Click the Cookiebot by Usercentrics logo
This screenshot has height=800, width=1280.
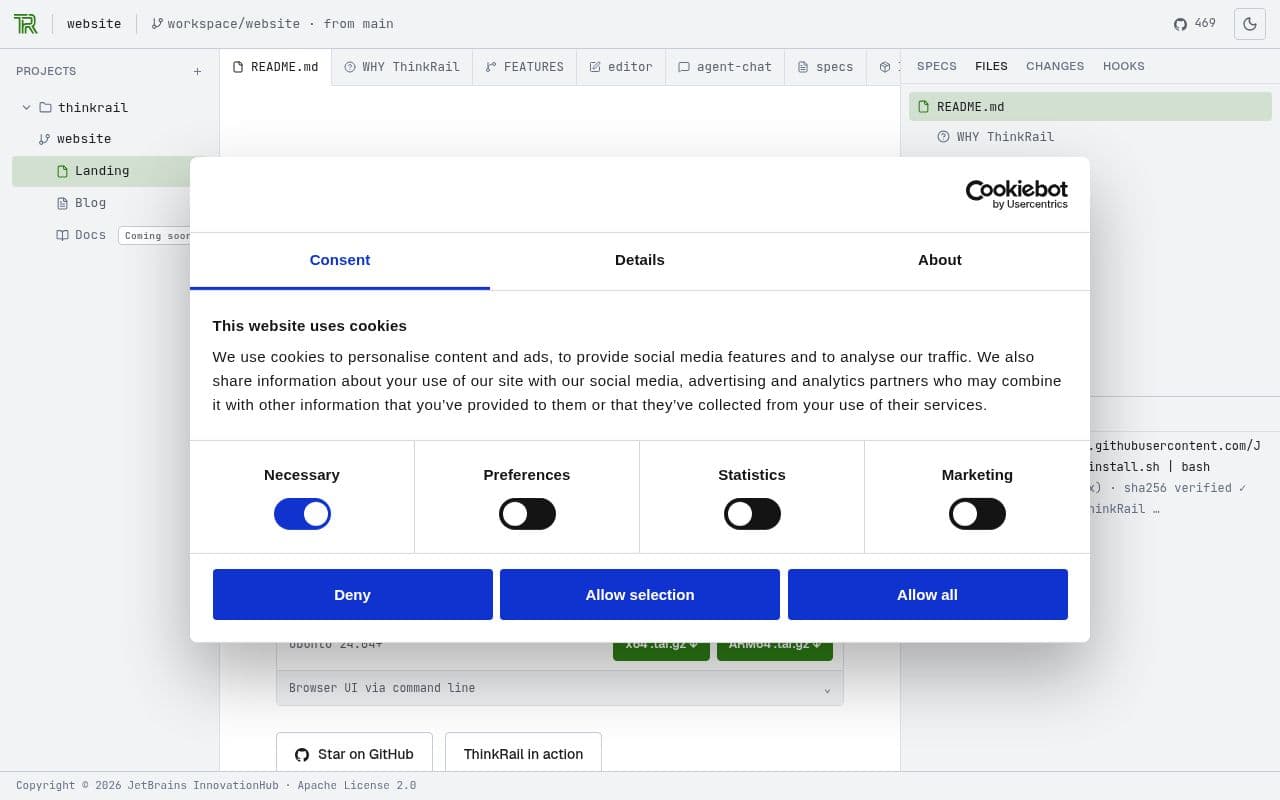point(1016,194)
